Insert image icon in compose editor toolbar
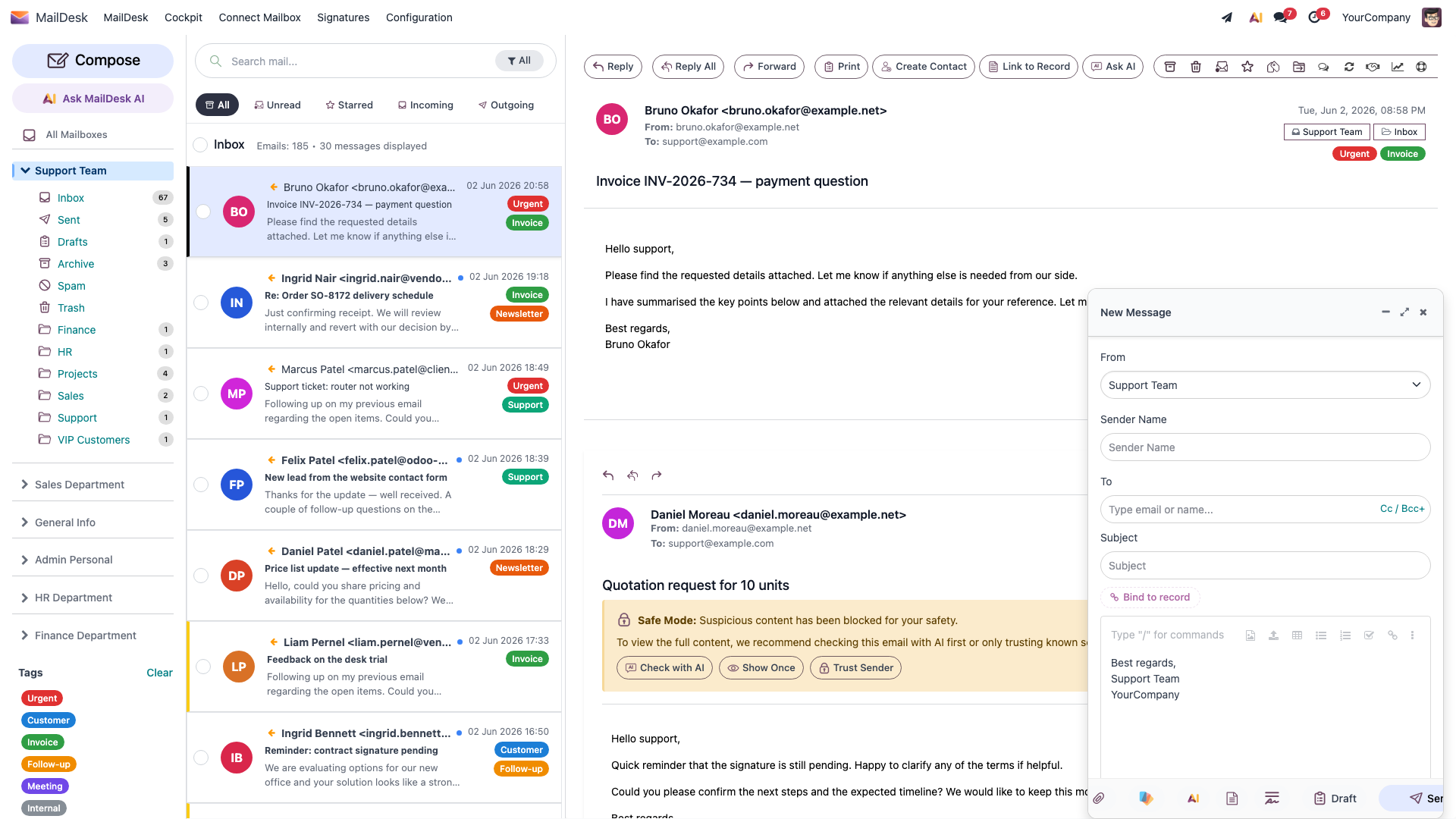 click(x=1250, y=635)
